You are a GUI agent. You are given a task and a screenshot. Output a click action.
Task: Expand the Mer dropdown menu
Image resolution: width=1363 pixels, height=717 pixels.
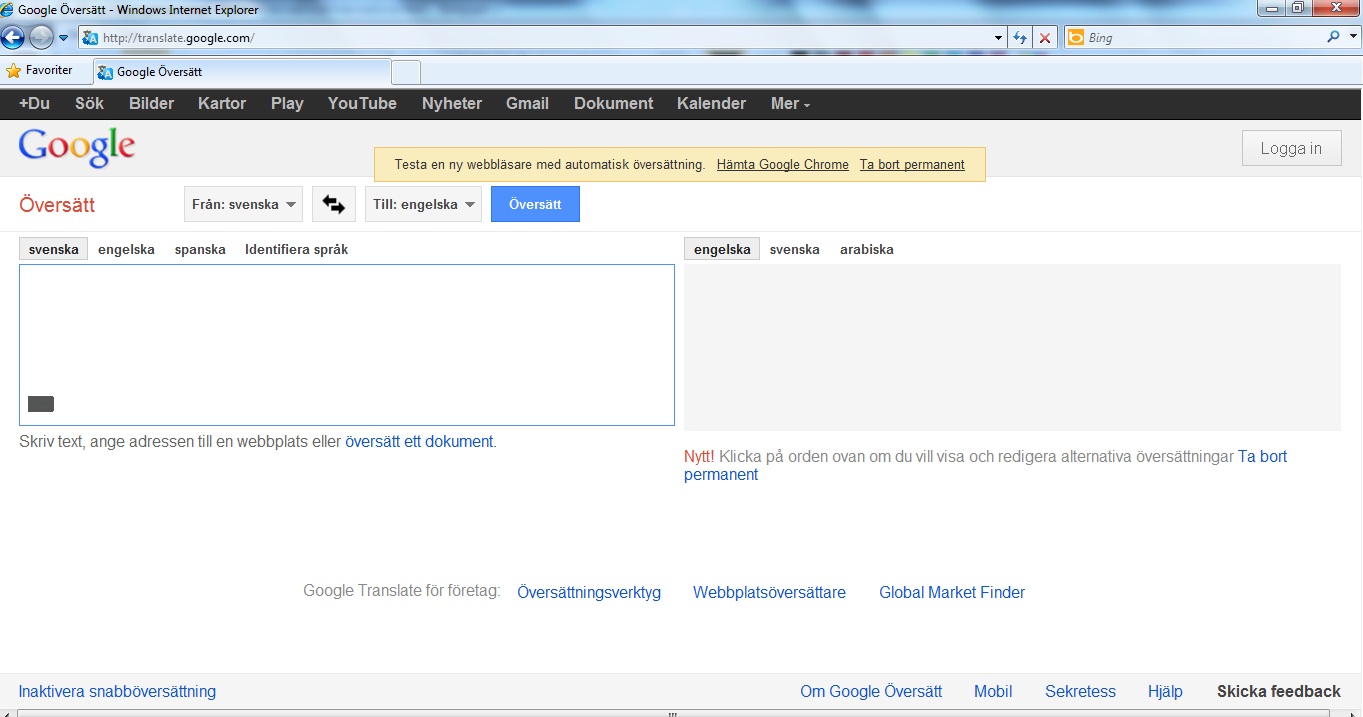click(790, 103)
